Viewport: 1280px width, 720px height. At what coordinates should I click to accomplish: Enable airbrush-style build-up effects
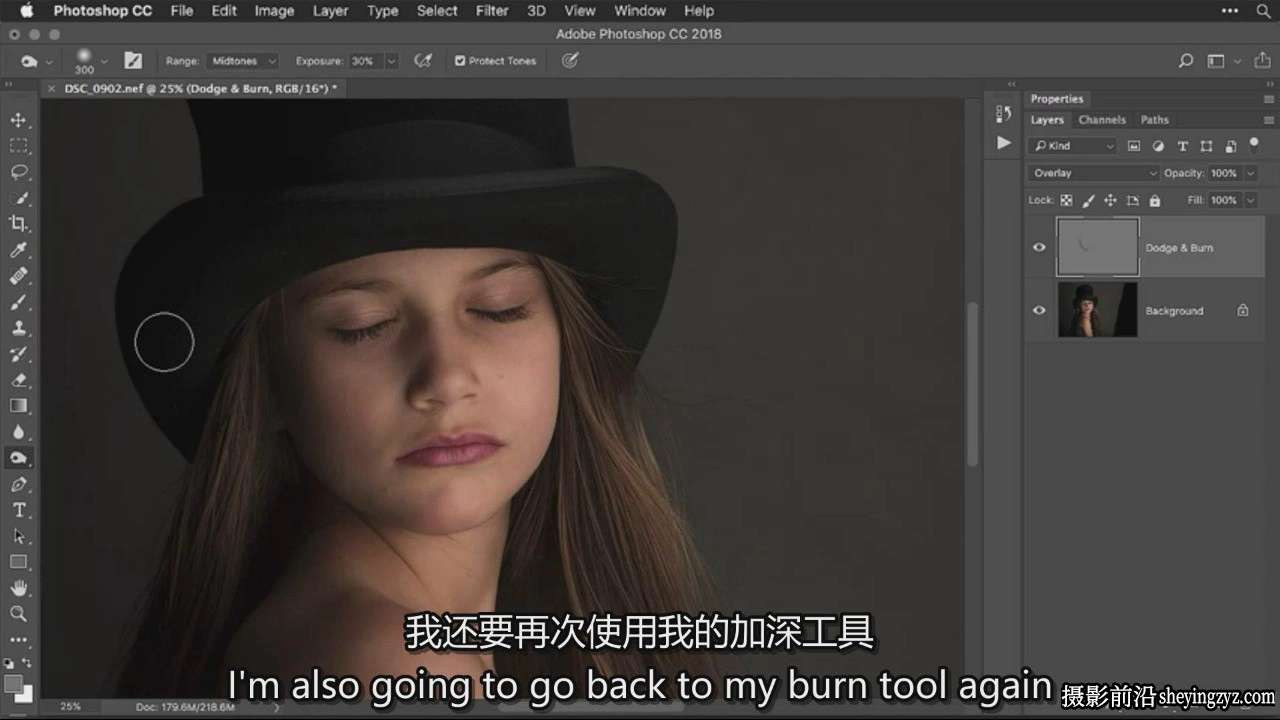pyautogui.click(x=423, y=61)
